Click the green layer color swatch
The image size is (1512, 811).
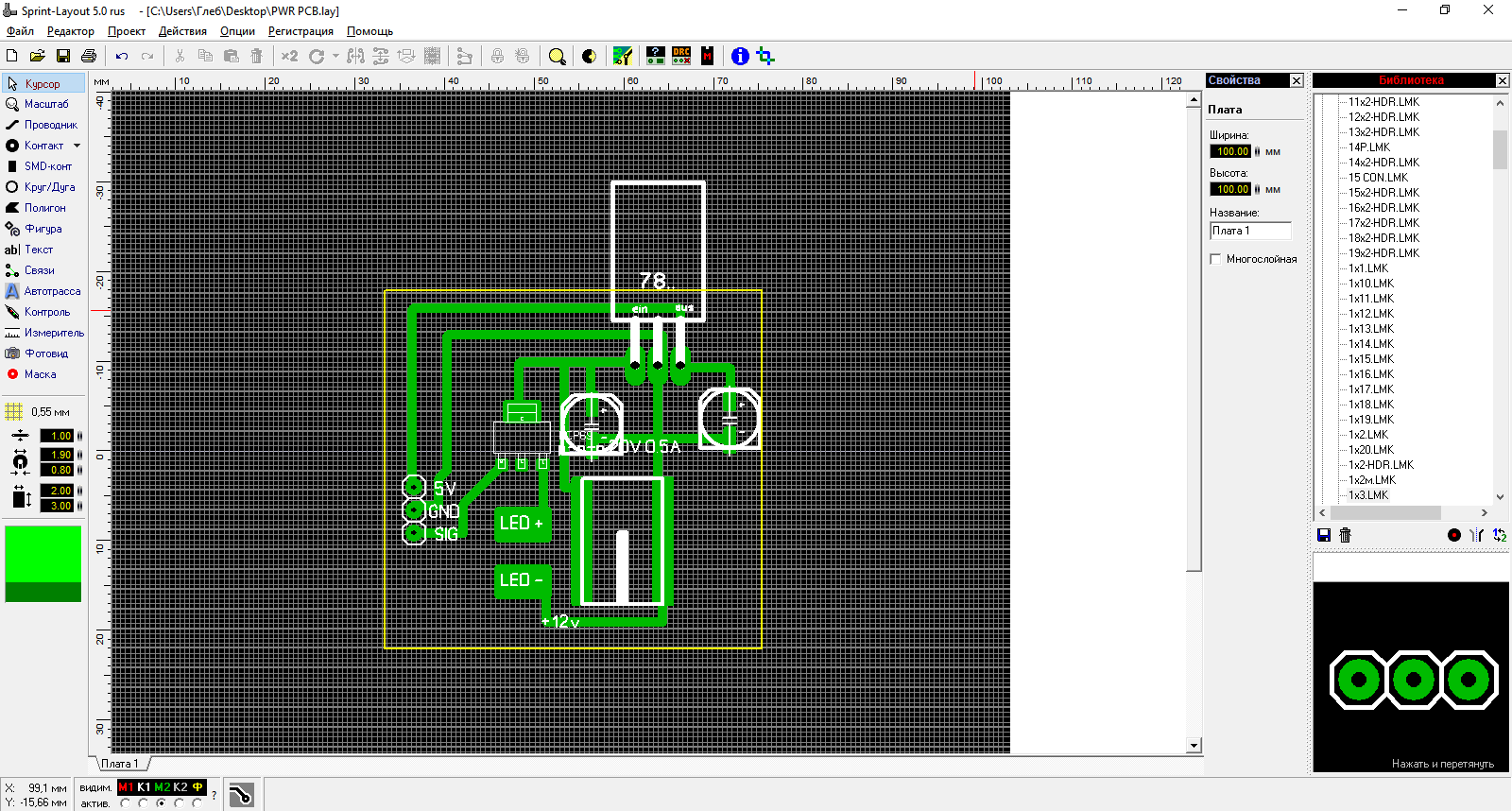(43, 564)
